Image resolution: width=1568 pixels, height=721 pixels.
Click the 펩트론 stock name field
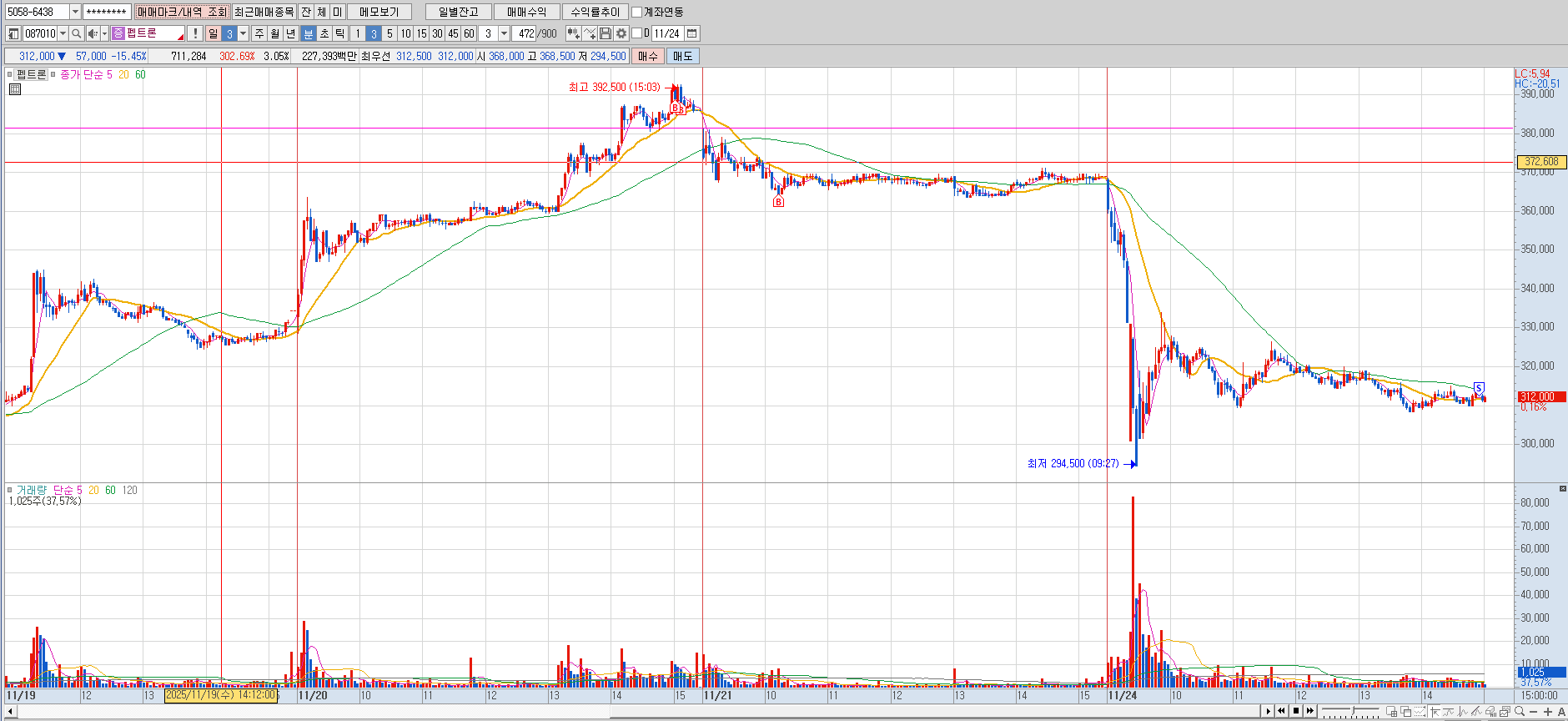click(x=148, y=33)
